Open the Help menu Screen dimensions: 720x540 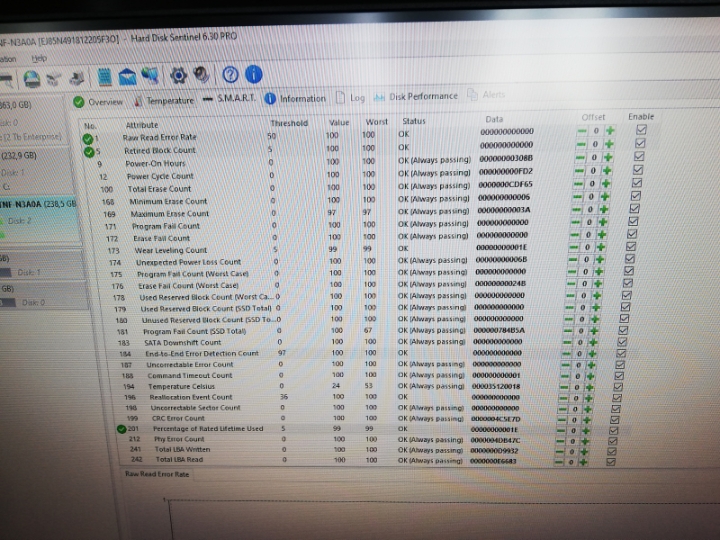point(39,58)
